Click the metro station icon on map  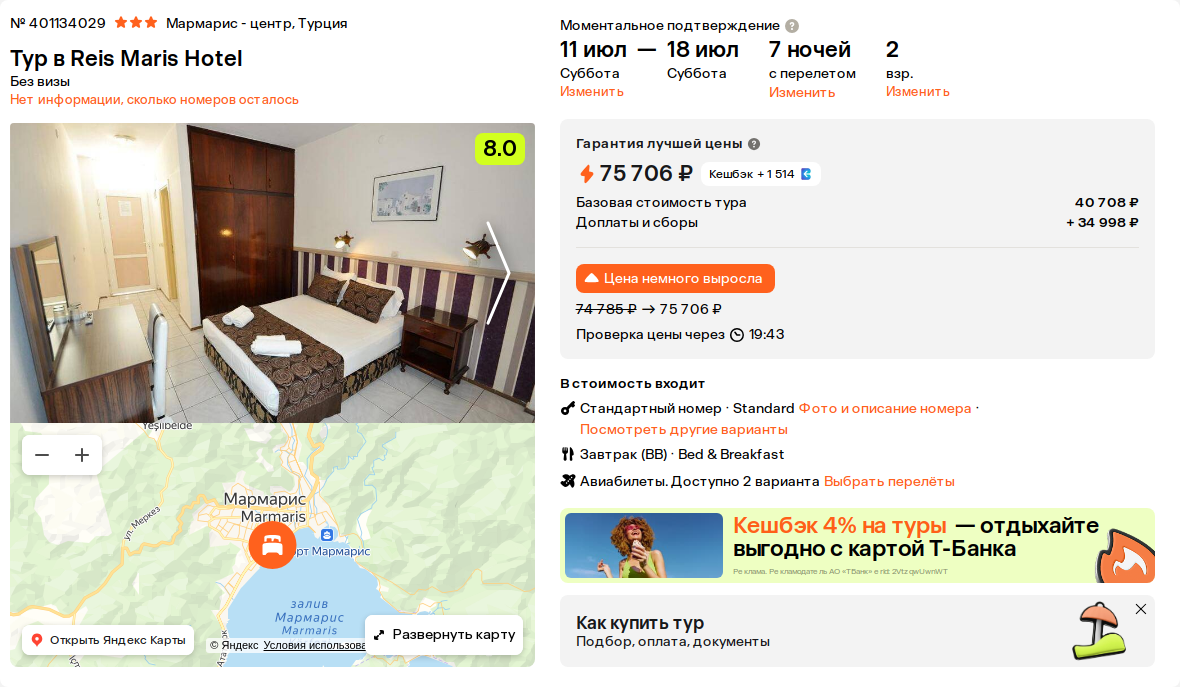point(327,535)
